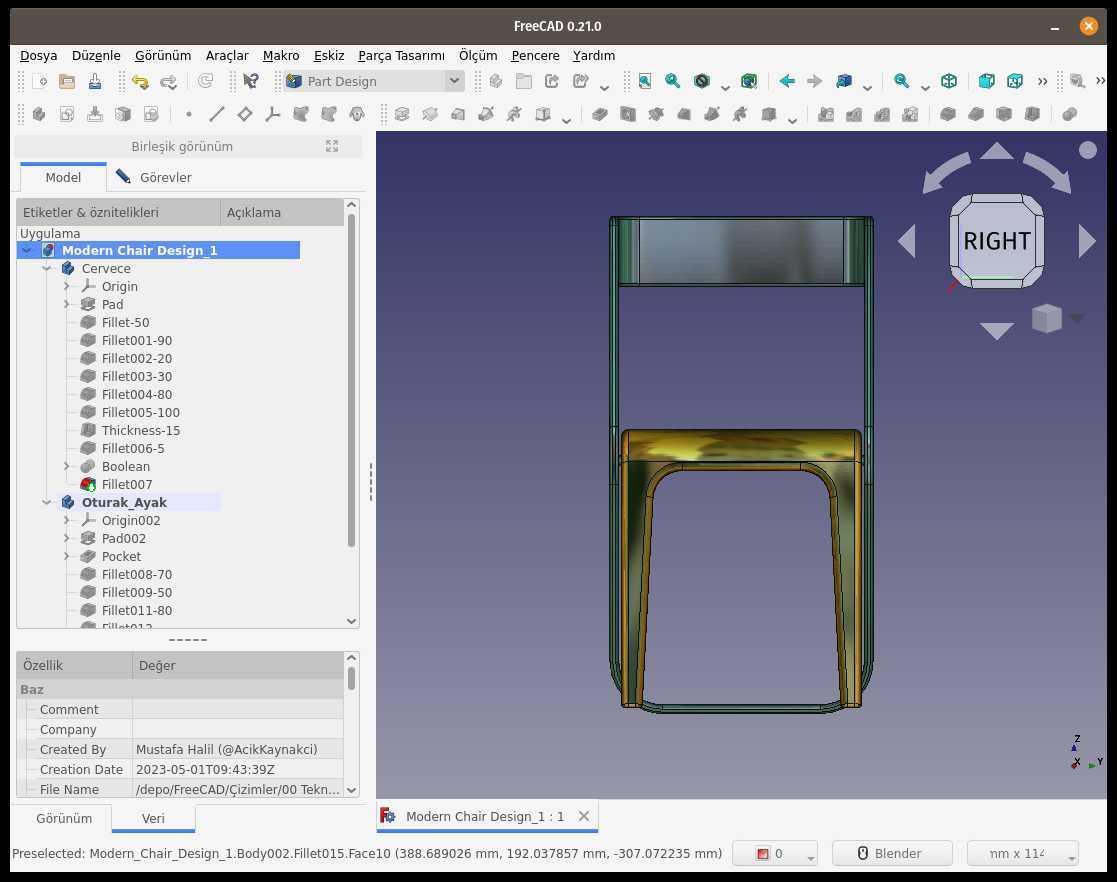The width and height of the screenshot is (1117, 882).
Task: Click the bounding box toggle icon
Action: [749, 81]
